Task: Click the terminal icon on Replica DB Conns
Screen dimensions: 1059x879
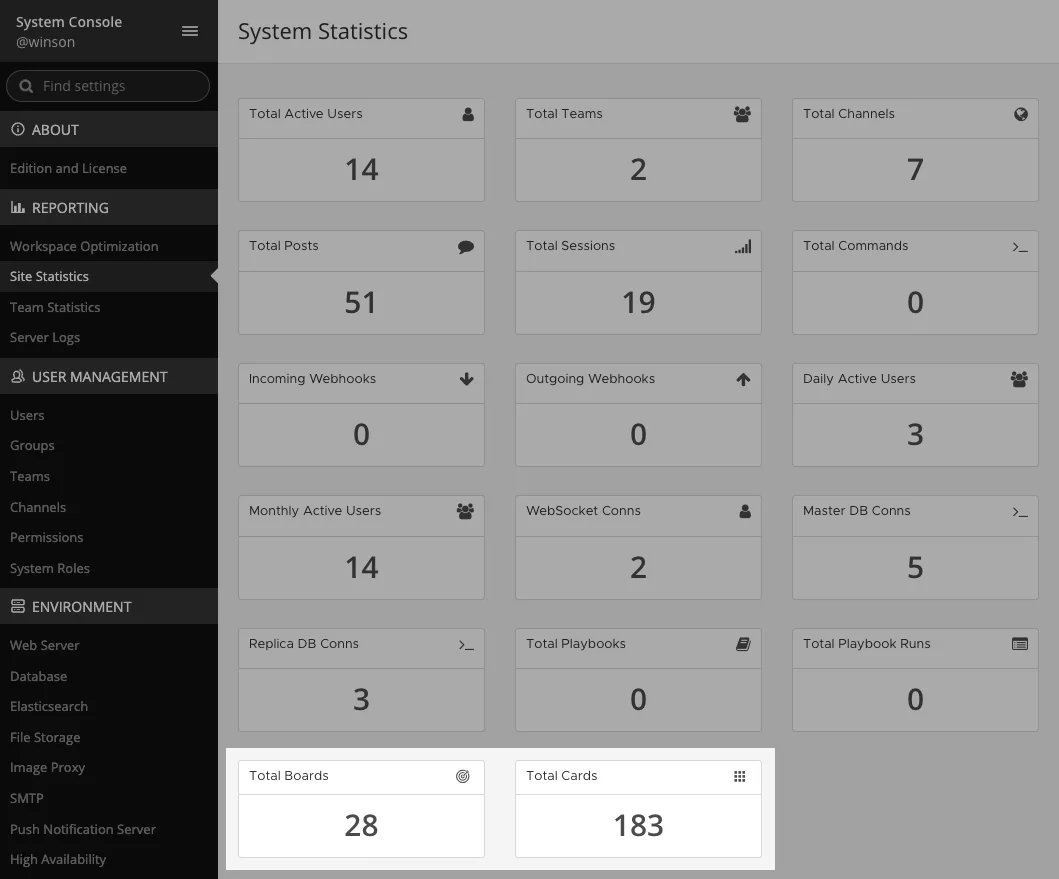Action: [x=466, y=645]
